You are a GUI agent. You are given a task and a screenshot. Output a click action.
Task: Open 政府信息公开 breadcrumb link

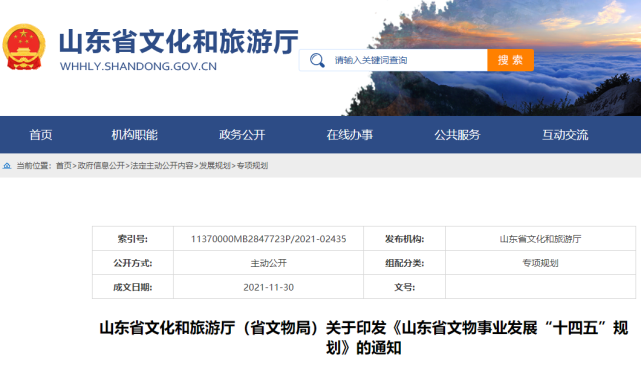pyautogui.click(x=101, y=166)
